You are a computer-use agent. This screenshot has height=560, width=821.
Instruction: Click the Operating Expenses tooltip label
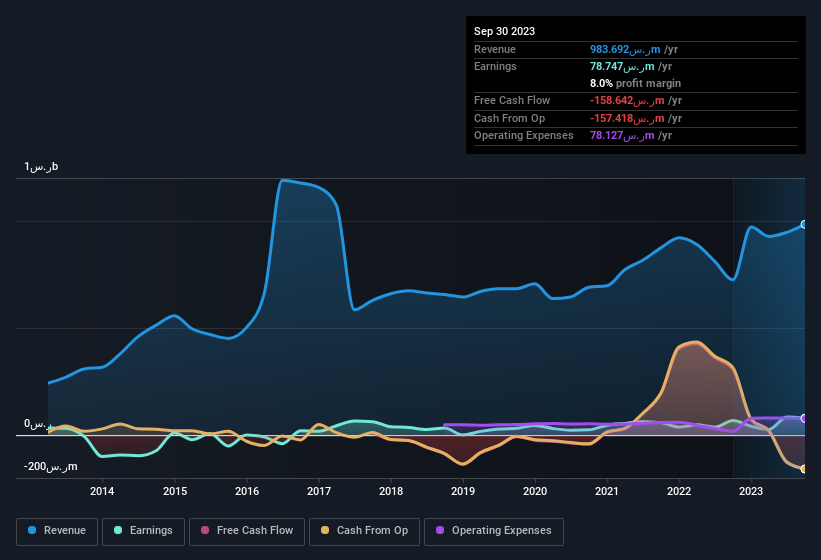pos(524,136)
